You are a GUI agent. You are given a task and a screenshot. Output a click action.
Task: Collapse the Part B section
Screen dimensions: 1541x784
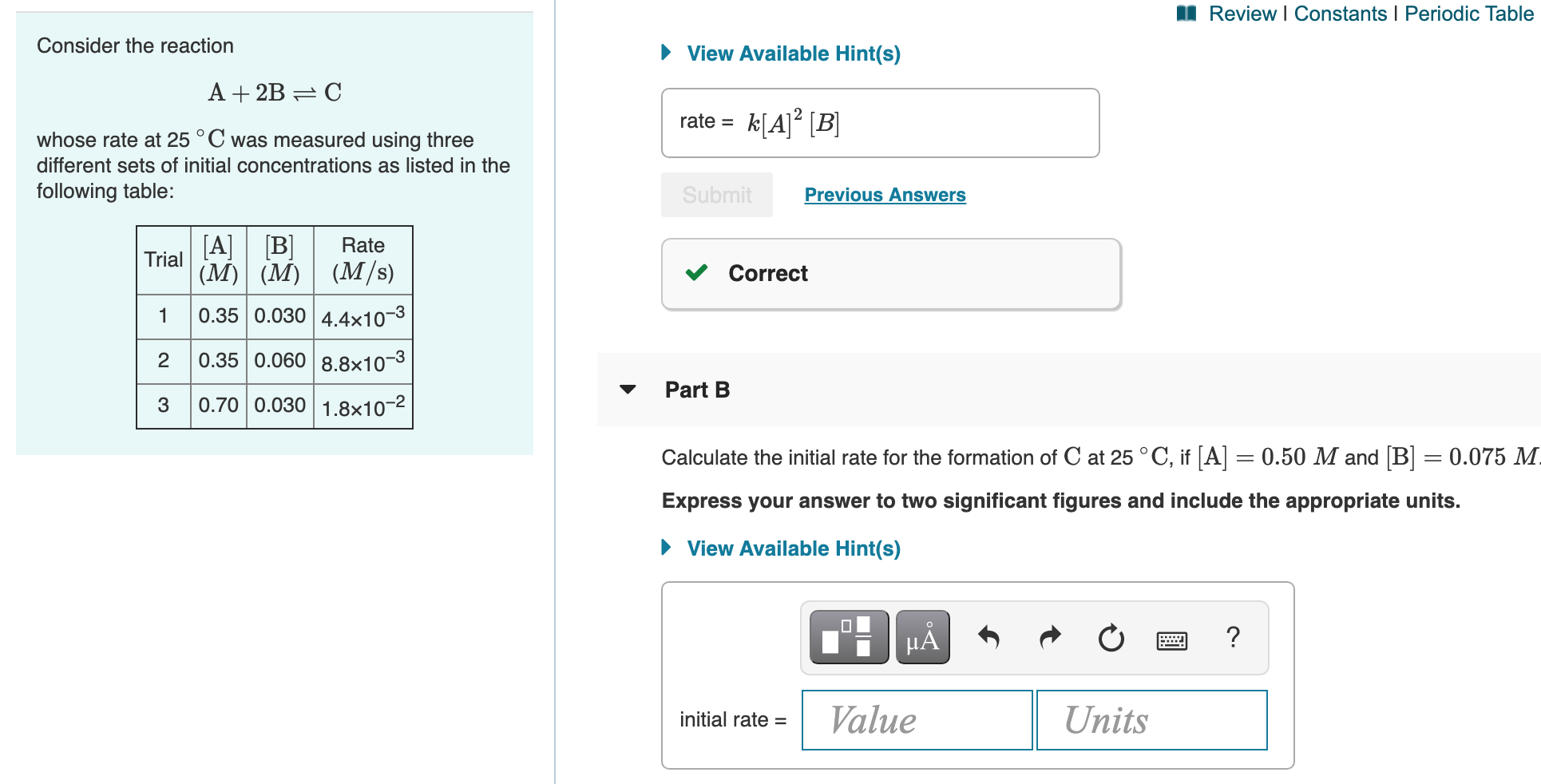628,390
